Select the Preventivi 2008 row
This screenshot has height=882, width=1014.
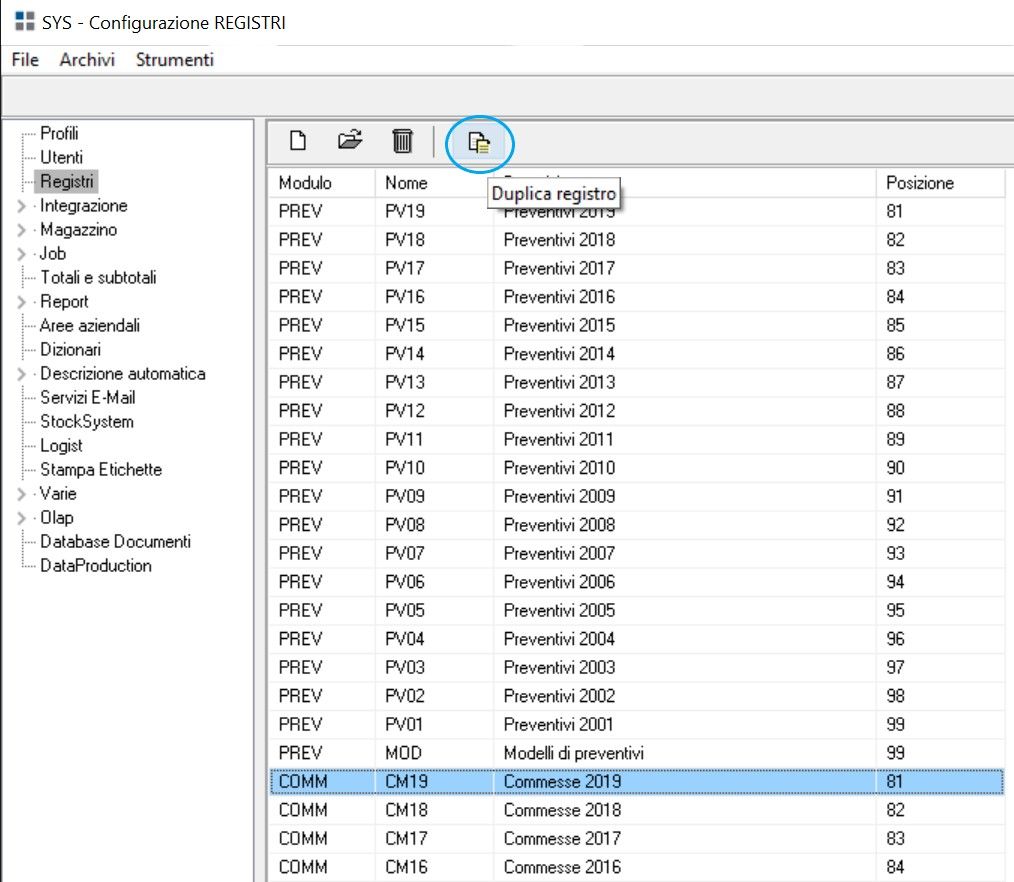[x=636, y=524]
